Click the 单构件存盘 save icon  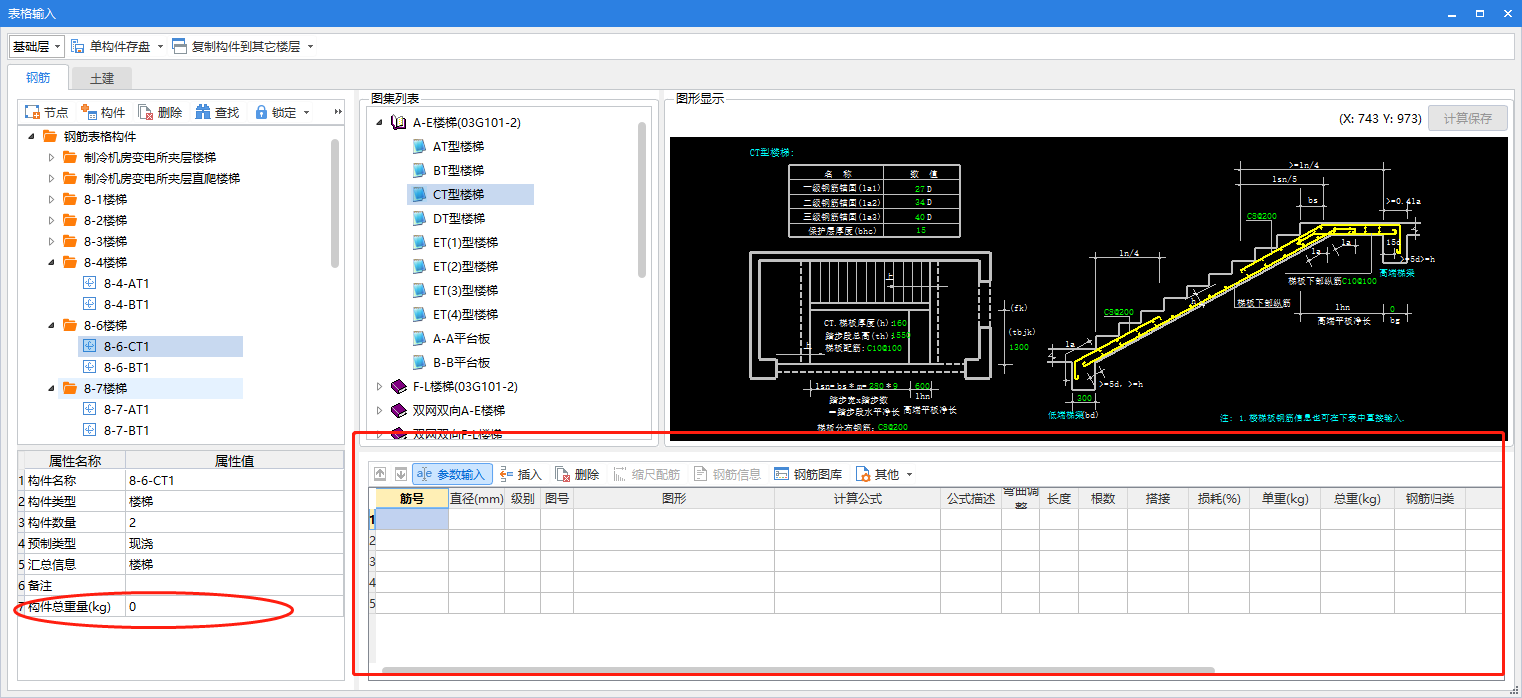[78, 46]
